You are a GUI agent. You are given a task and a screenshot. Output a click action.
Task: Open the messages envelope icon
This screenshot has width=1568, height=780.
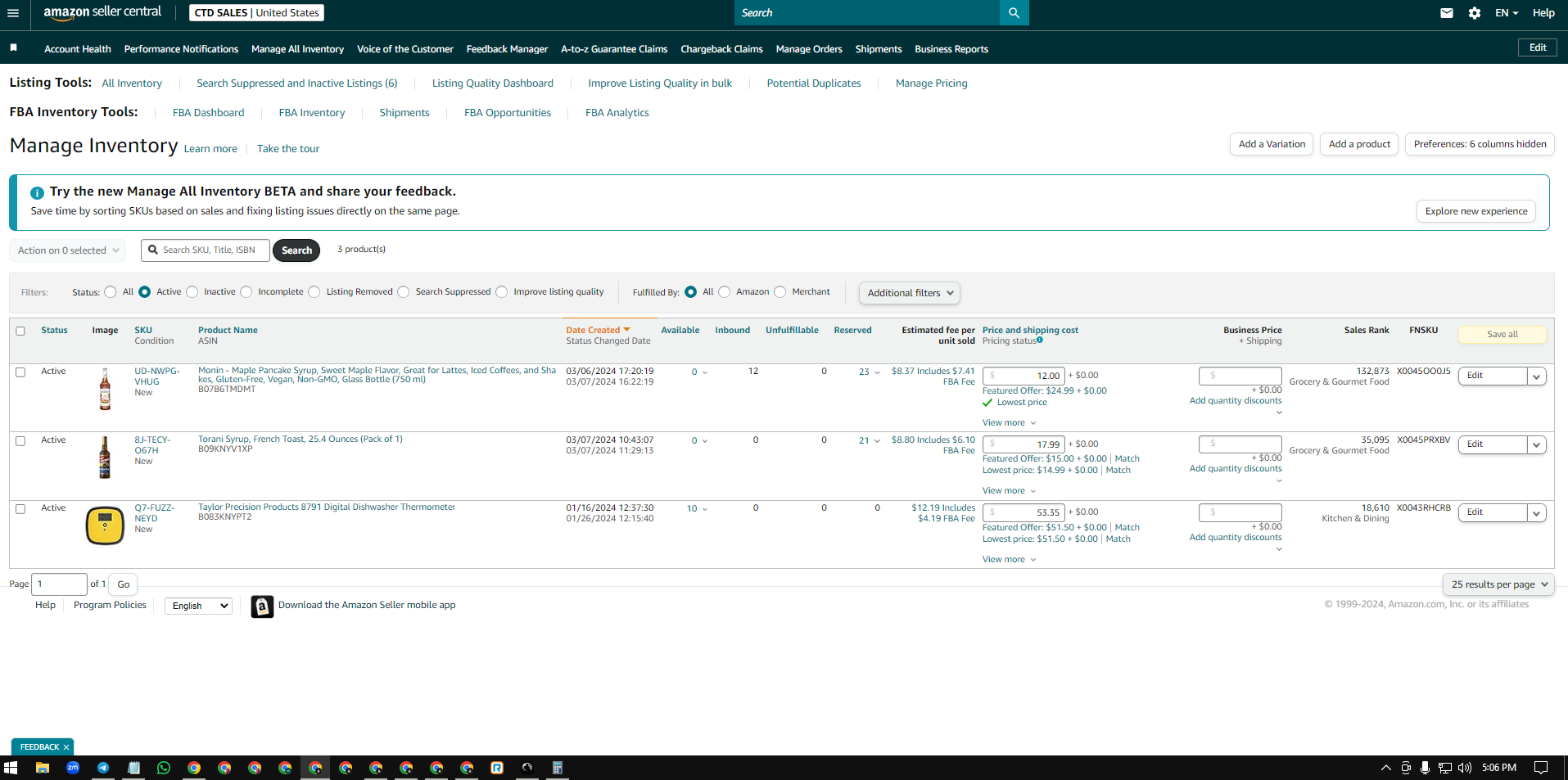pos(1447,13)
